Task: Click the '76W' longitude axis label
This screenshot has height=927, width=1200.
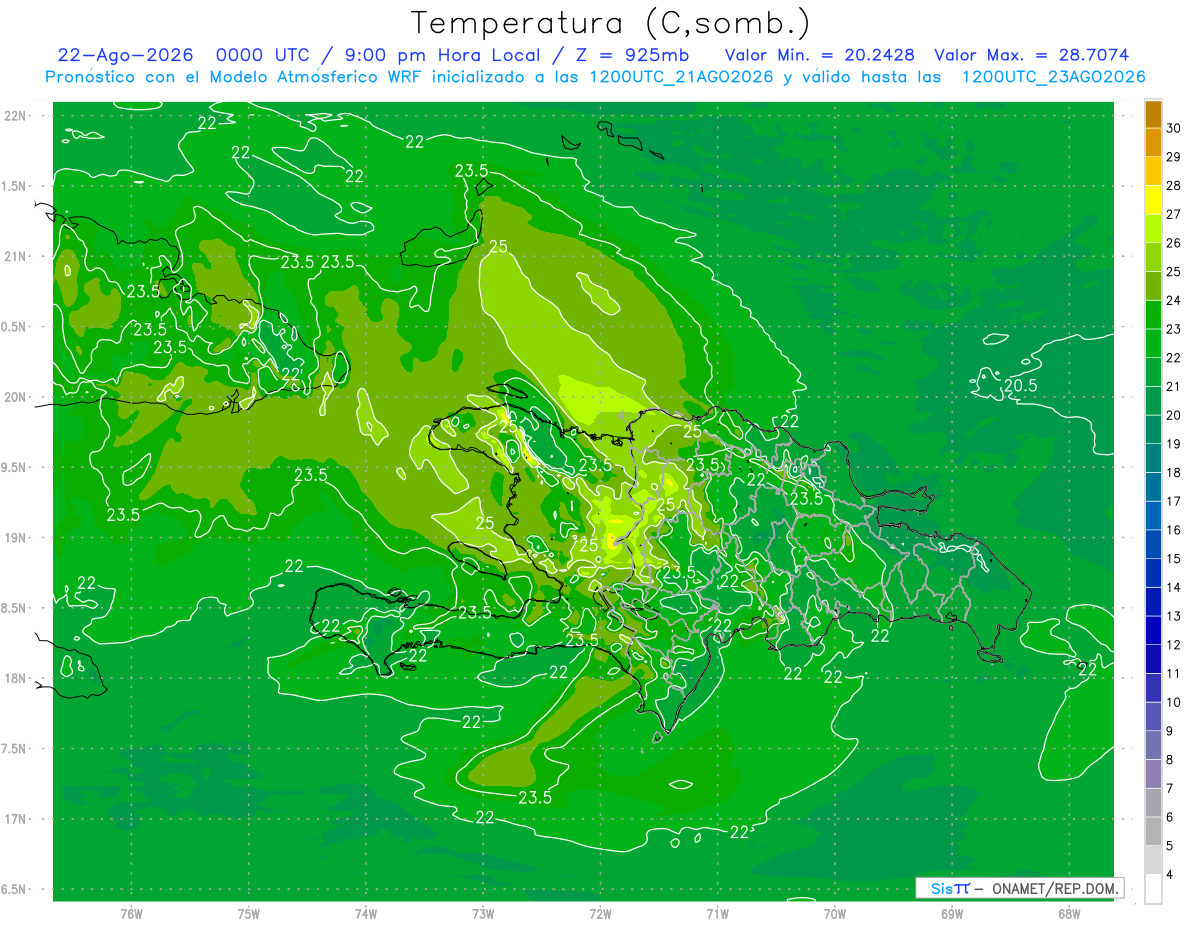Action: pos(131,915)
